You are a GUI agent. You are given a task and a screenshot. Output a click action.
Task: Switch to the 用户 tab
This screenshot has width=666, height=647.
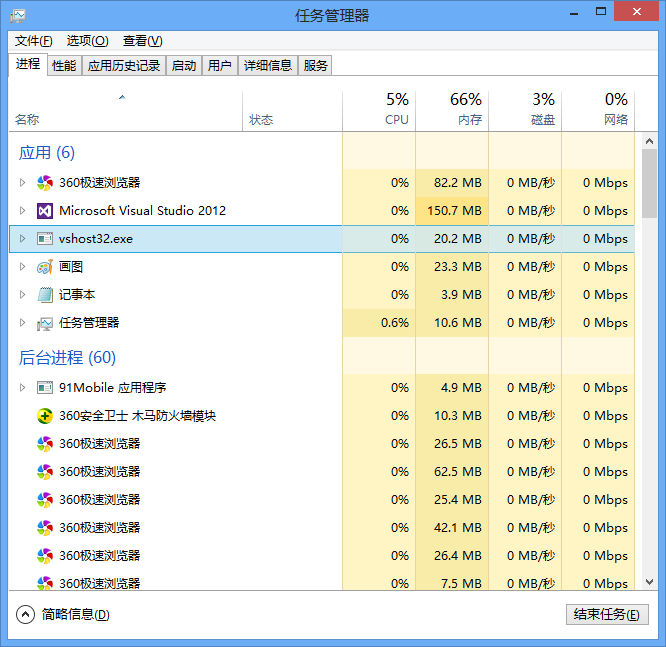click(x=220, y=65)
